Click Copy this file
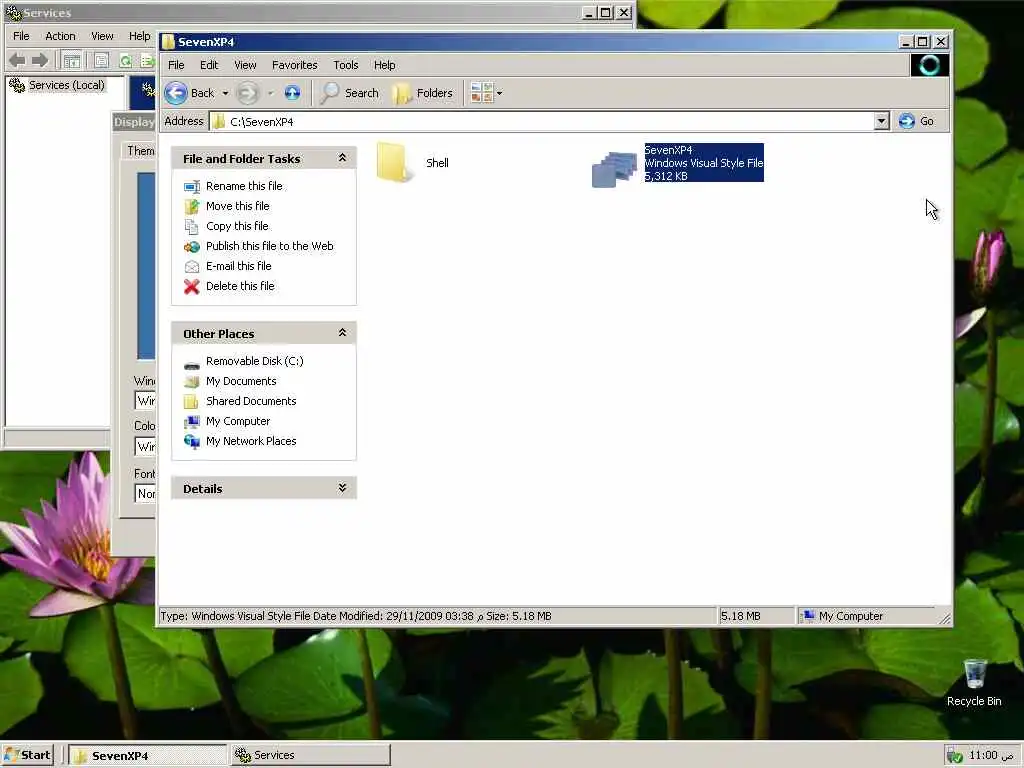1024x768 pixels. click(x=237, y=226)
